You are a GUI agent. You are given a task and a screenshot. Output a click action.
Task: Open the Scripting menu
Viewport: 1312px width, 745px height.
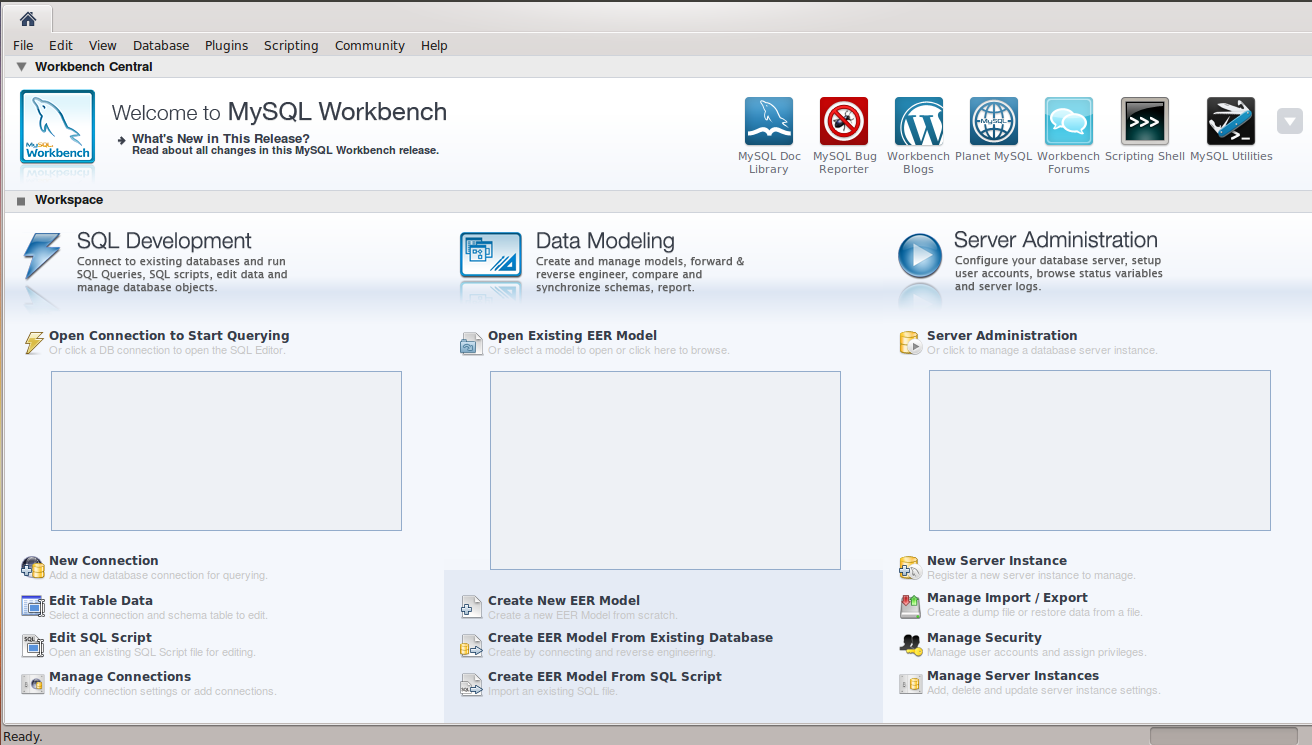tap(291, 45)
